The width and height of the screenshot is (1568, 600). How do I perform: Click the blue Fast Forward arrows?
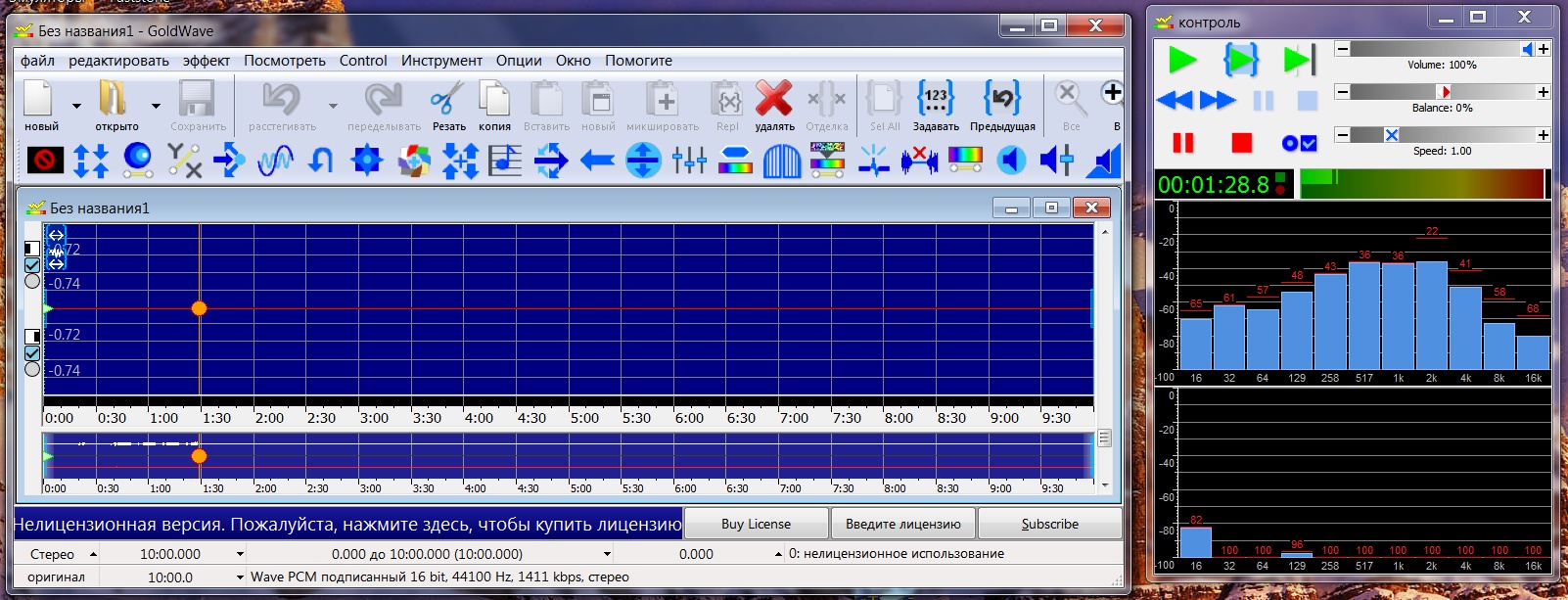pyautogui.click(x=1217, y=100)
